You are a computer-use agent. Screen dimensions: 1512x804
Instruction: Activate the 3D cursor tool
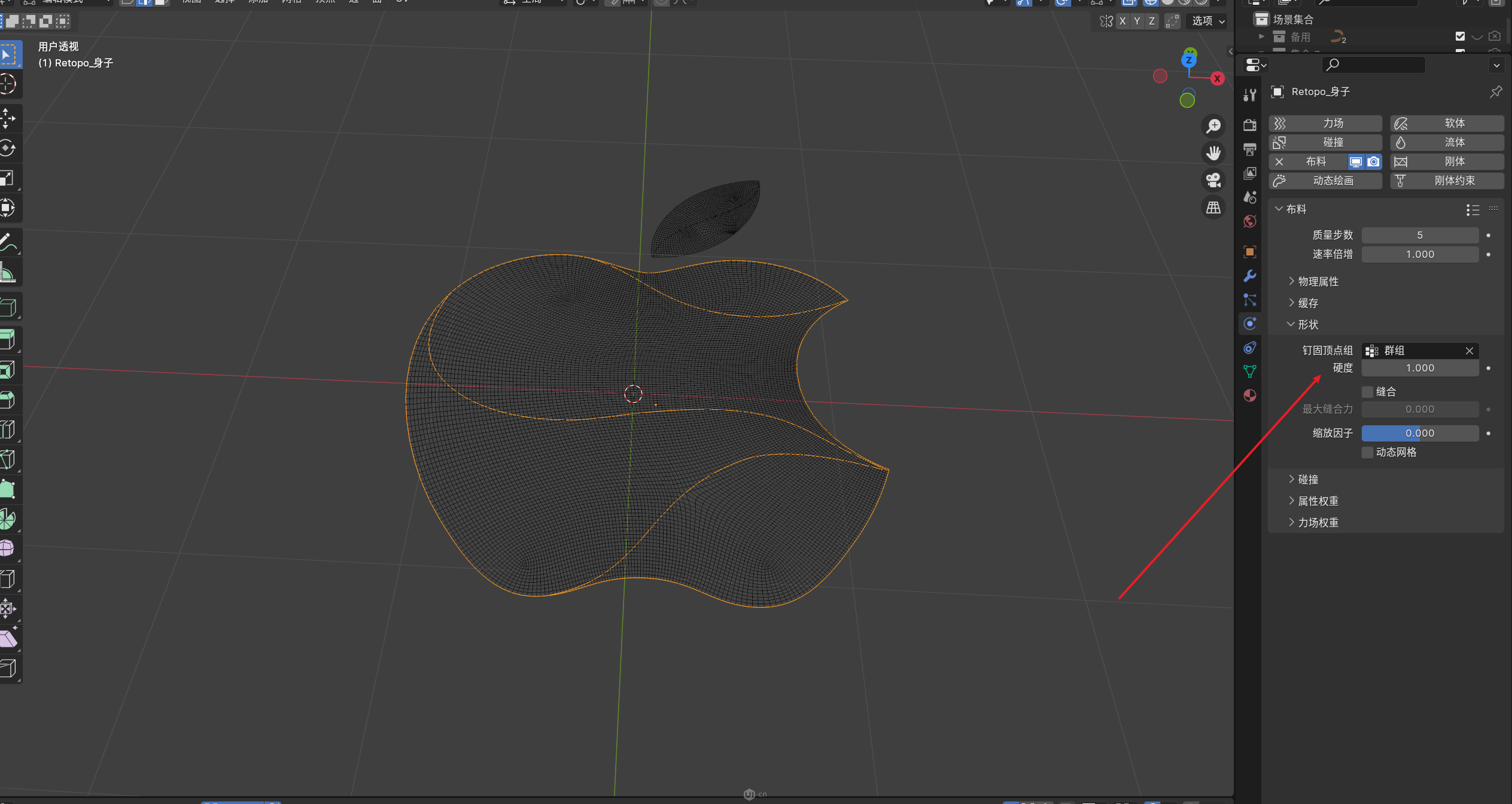tap(8, 84)
